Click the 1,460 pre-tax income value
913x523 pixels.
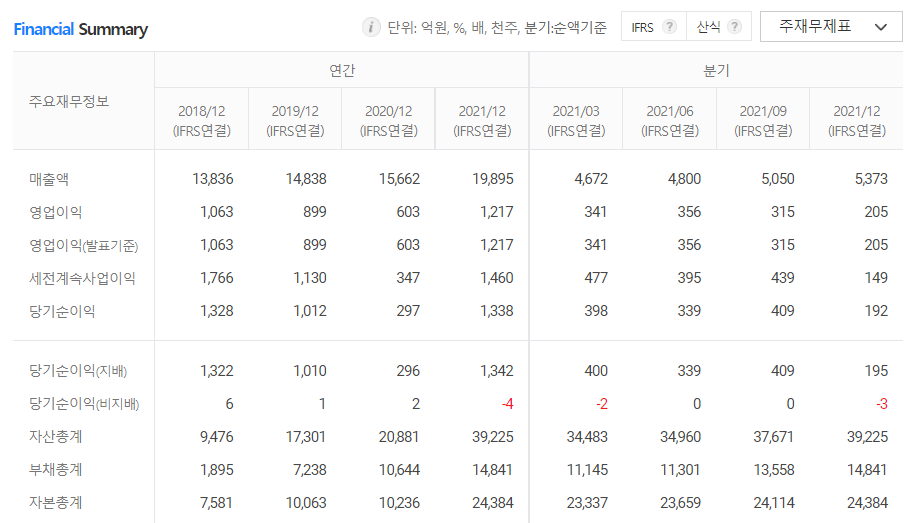click(x=497, y=278)
